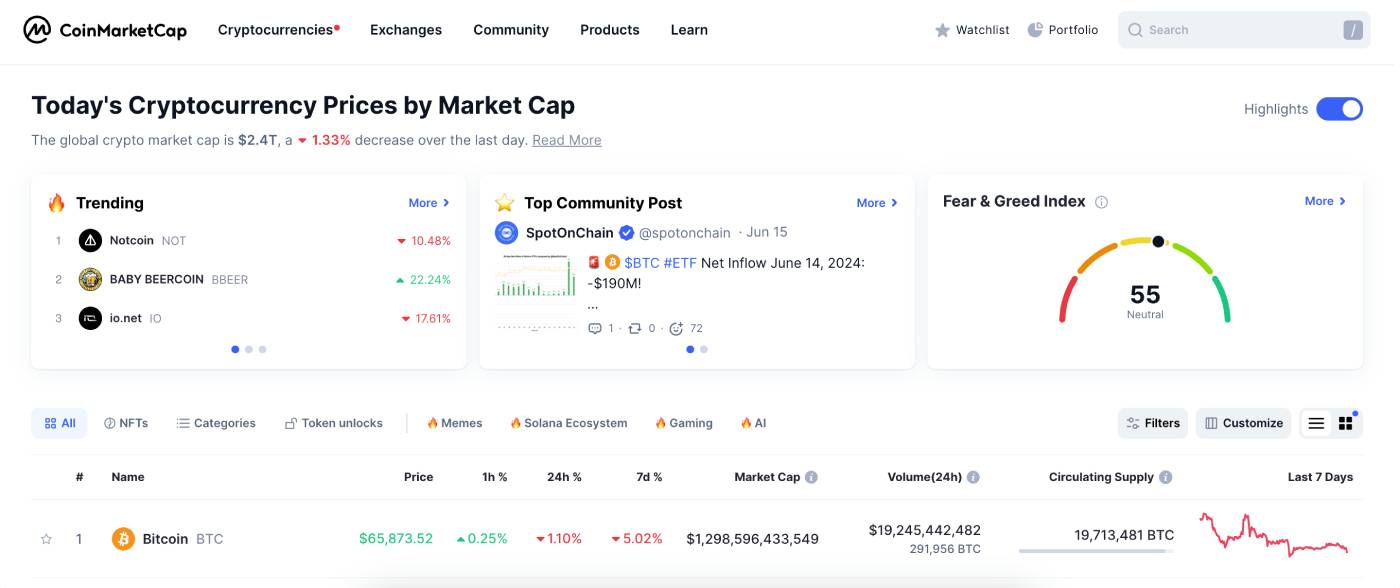Open Cryptocurrencies menu
The height and width of the screenshot is (588, 1400).
pos(278,30)
